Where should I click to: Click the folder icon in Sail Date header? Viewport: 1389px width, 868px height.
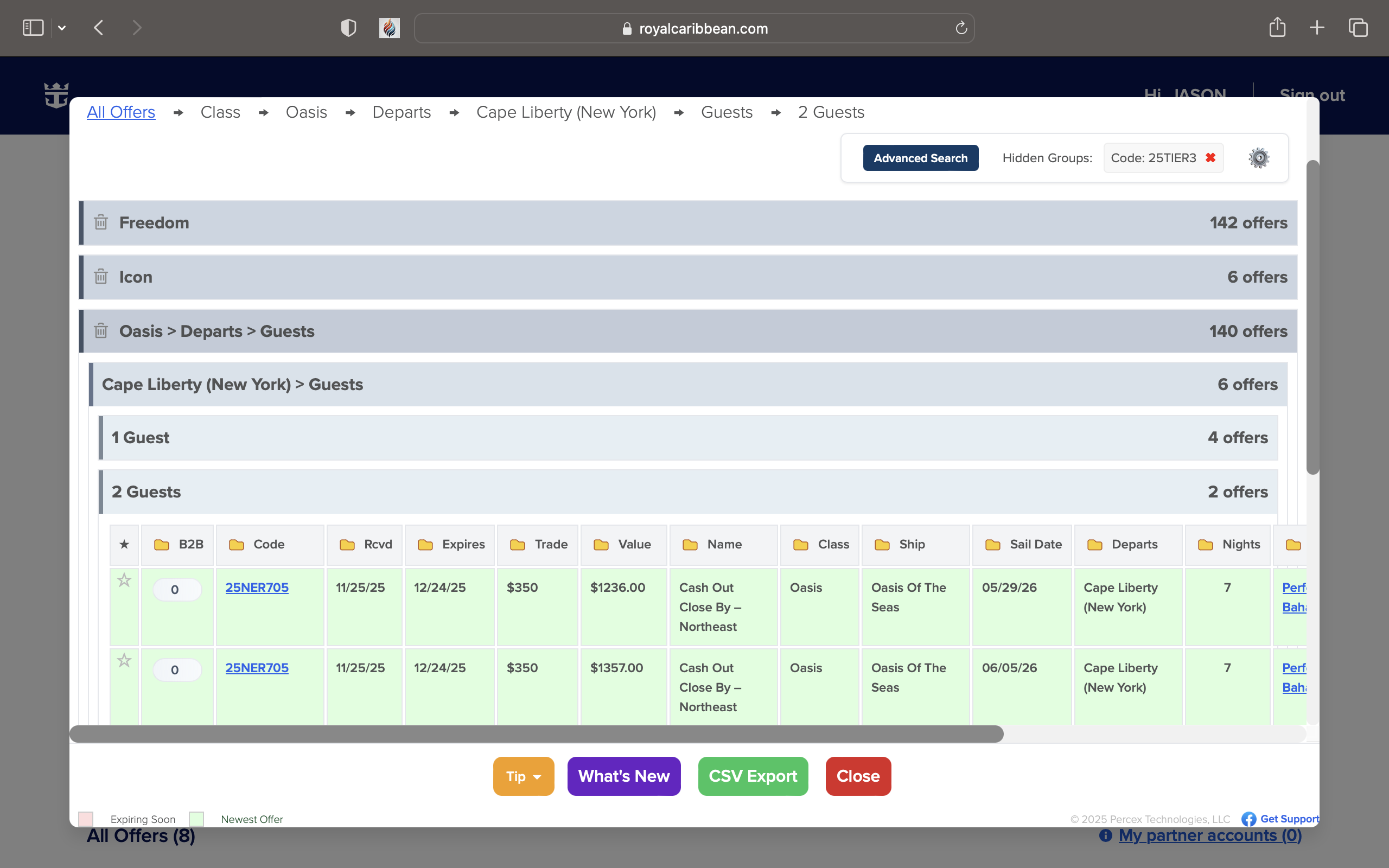[992, 544]
